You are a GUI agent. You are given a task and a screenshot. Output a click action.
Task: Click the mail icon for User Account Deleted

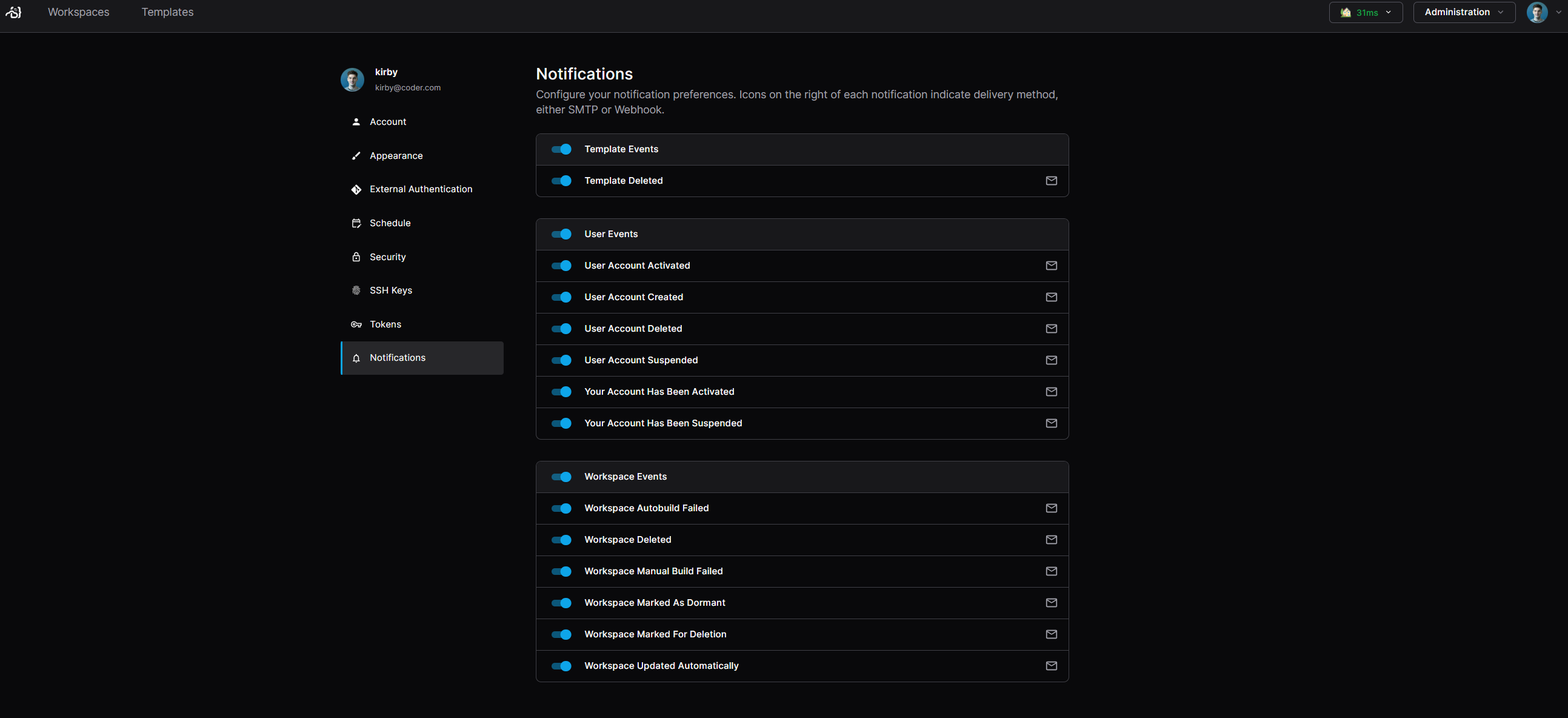click(1051, 329)
